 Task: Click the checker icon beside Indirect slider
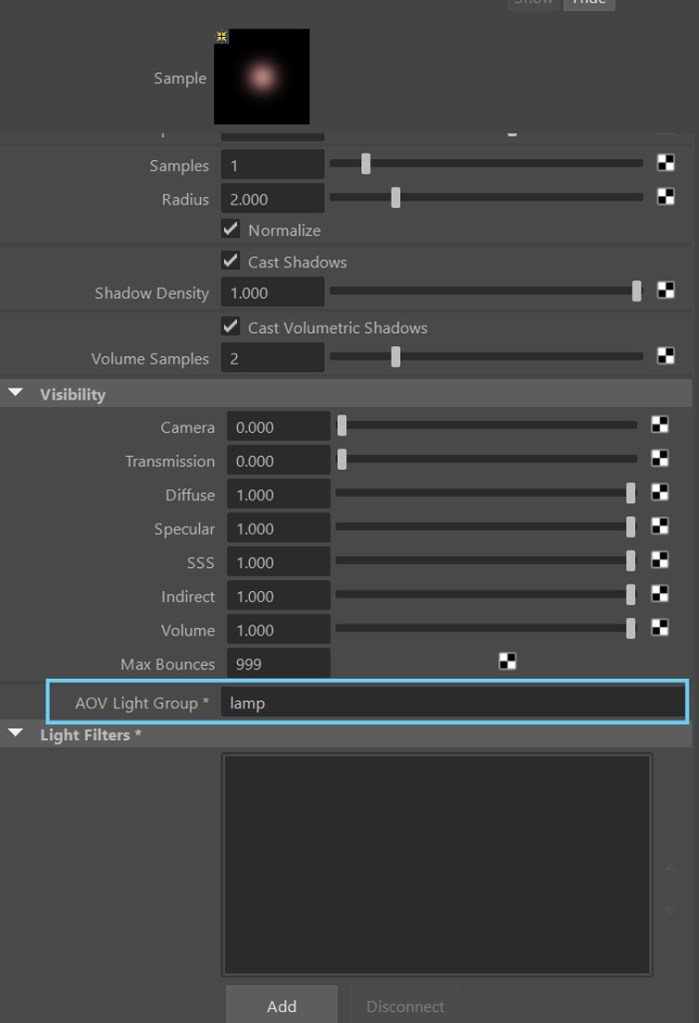(659, 594)
